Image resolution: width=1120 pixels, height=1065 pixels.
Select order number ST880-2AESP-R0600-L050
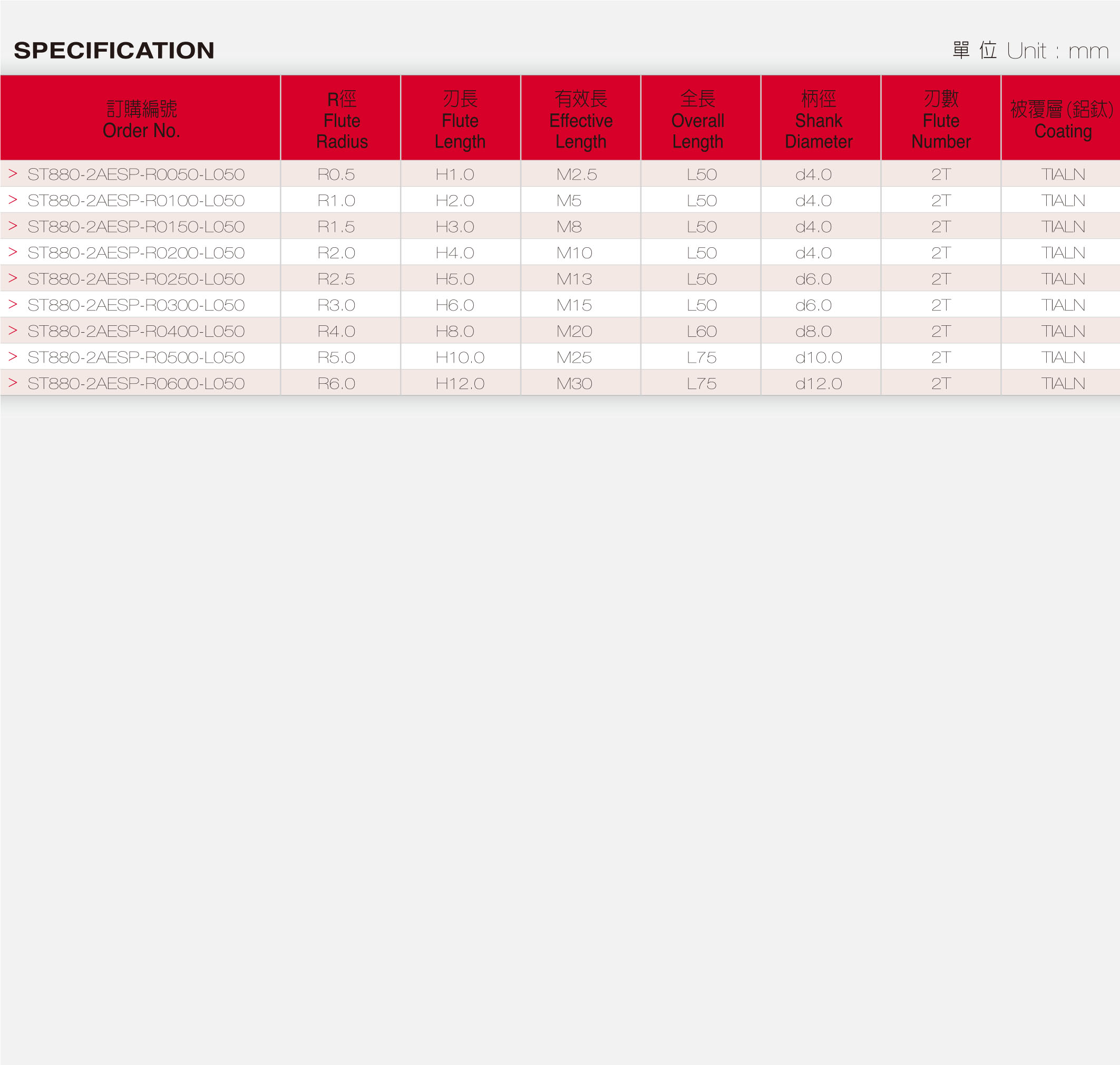tap(136, 383)
